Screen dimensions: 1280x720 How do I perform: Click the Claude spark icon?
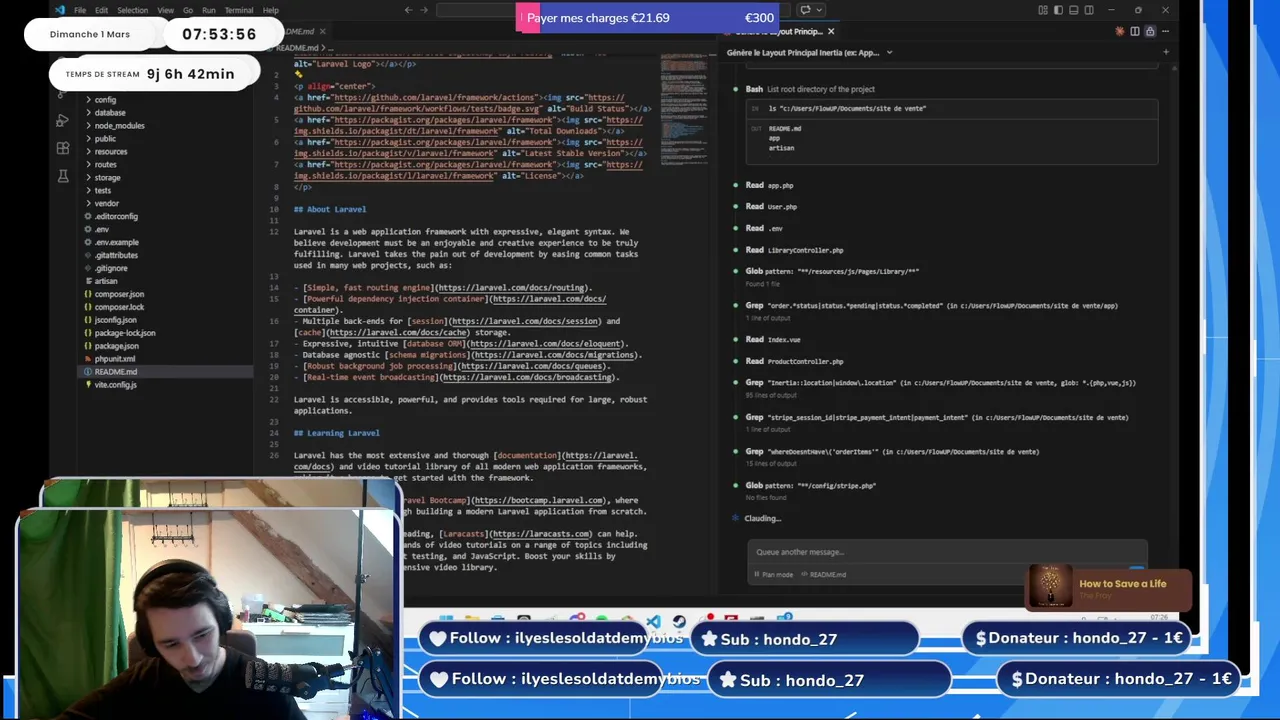(1119, 32)
